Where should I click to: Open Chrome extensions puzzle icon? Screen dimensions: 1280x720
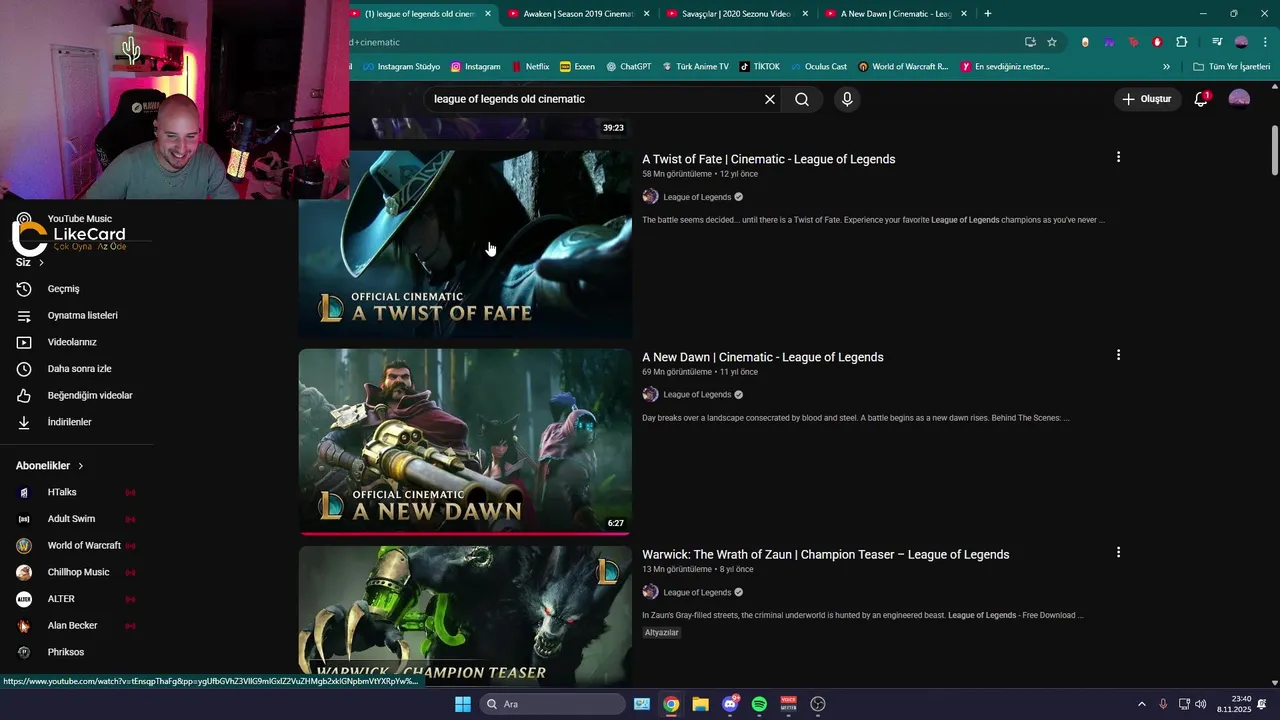point(1182,42)
